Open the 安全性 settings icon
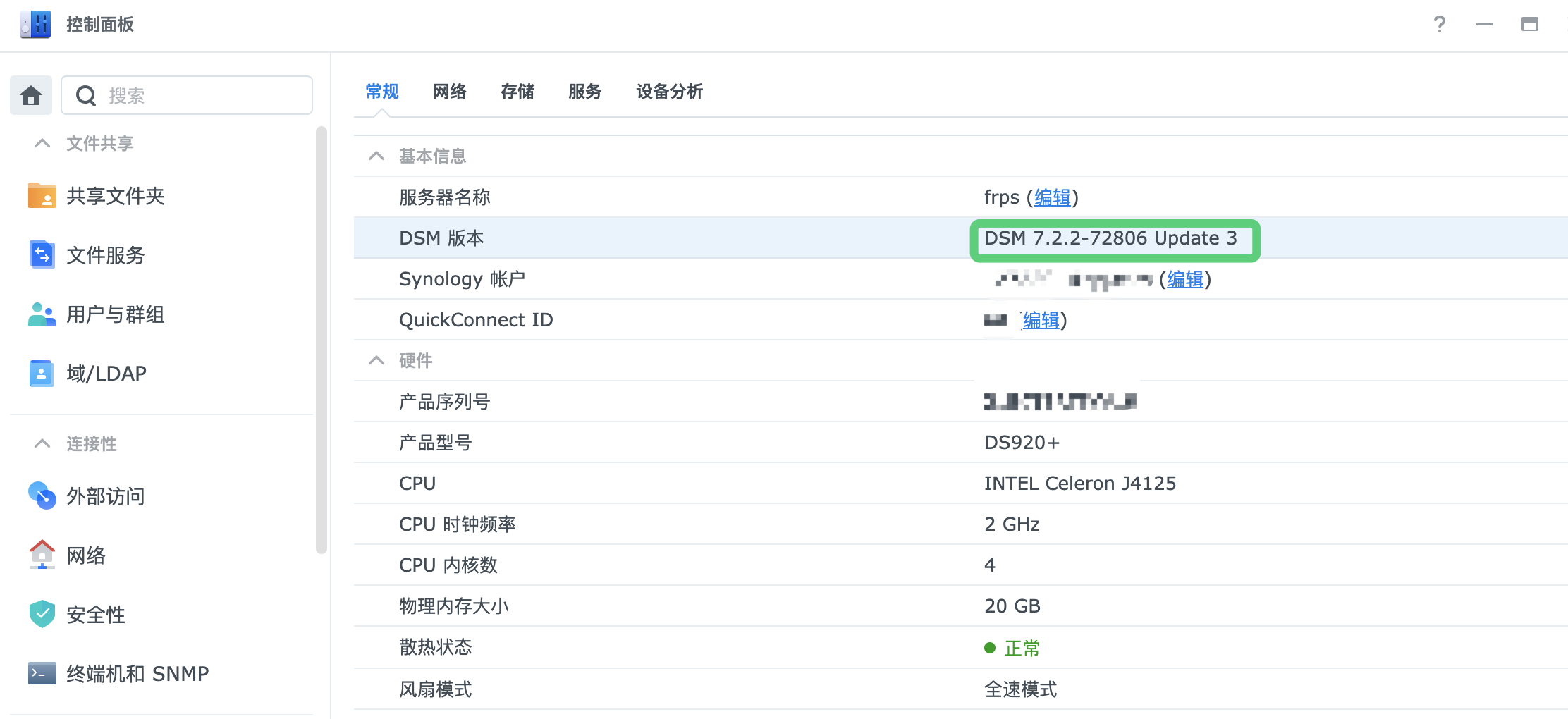Screen dimensions: 1568x719 click(x=42, y=614)
